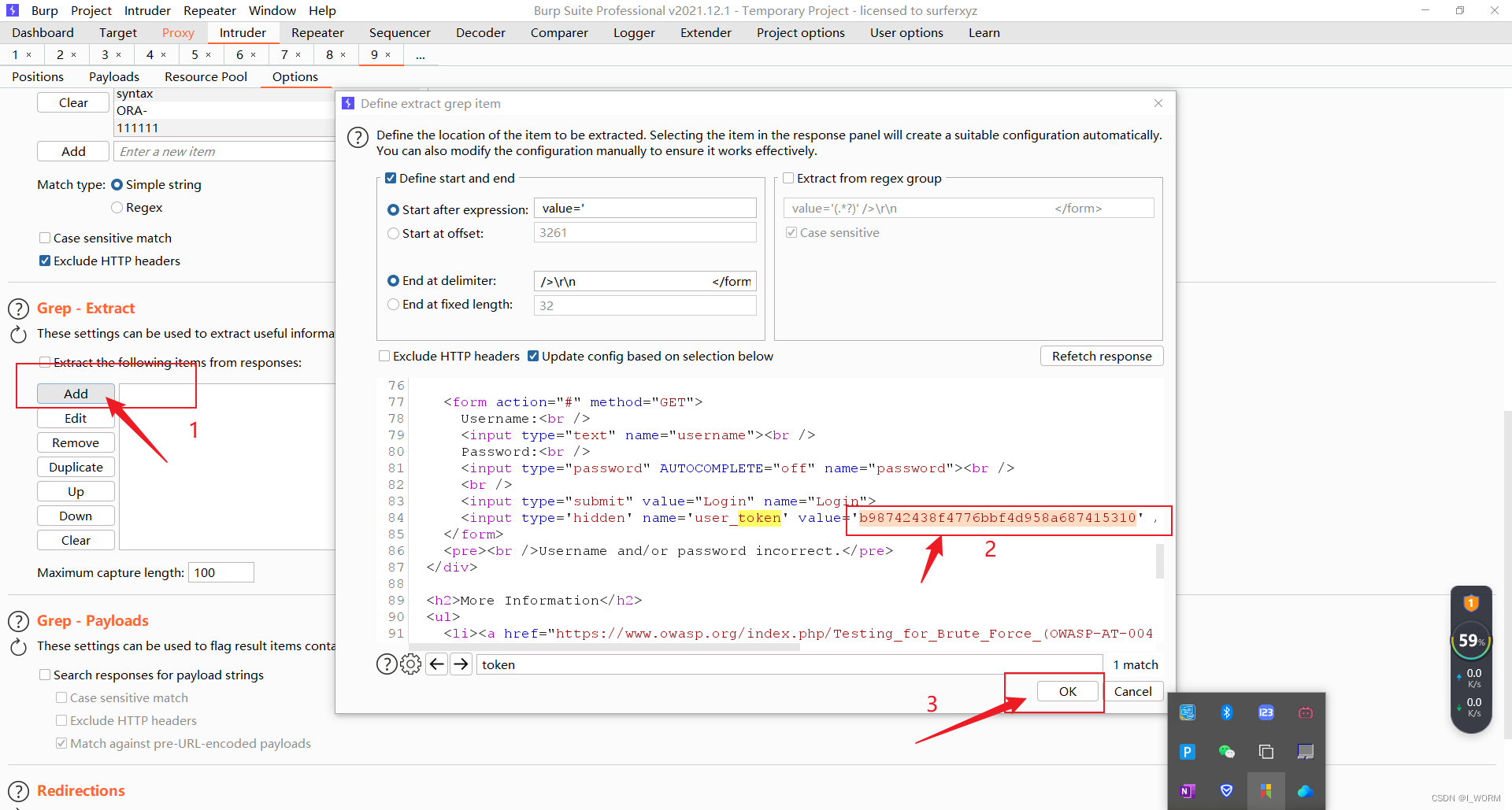Click OK to confirm the extract grep item
Viewport: 1512px width, 810px height.
click(x=1068, y=692)
